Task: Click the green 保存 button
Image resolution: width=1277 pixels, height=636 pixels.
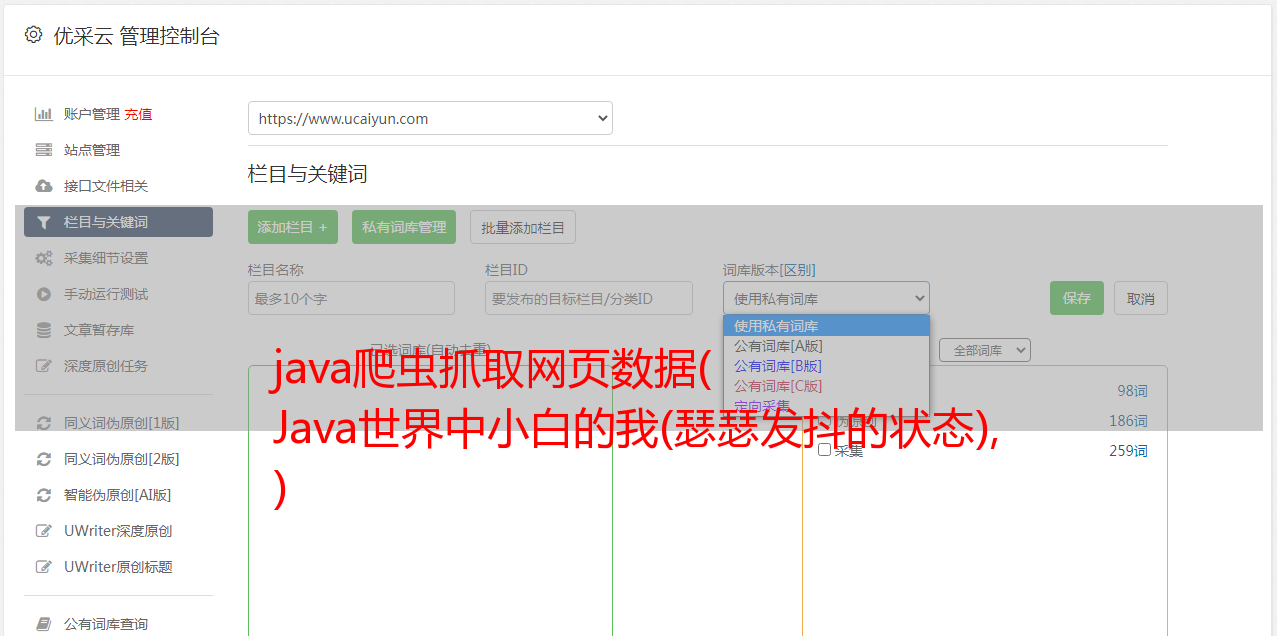Action: [1077, 298]
